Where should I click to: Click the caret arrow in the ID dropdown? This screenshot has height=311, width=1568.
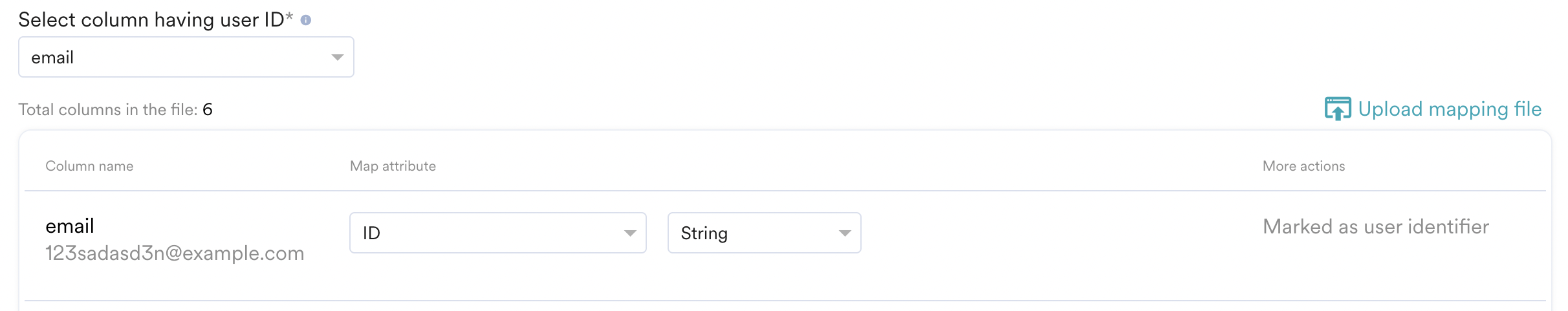click(630, 233)
